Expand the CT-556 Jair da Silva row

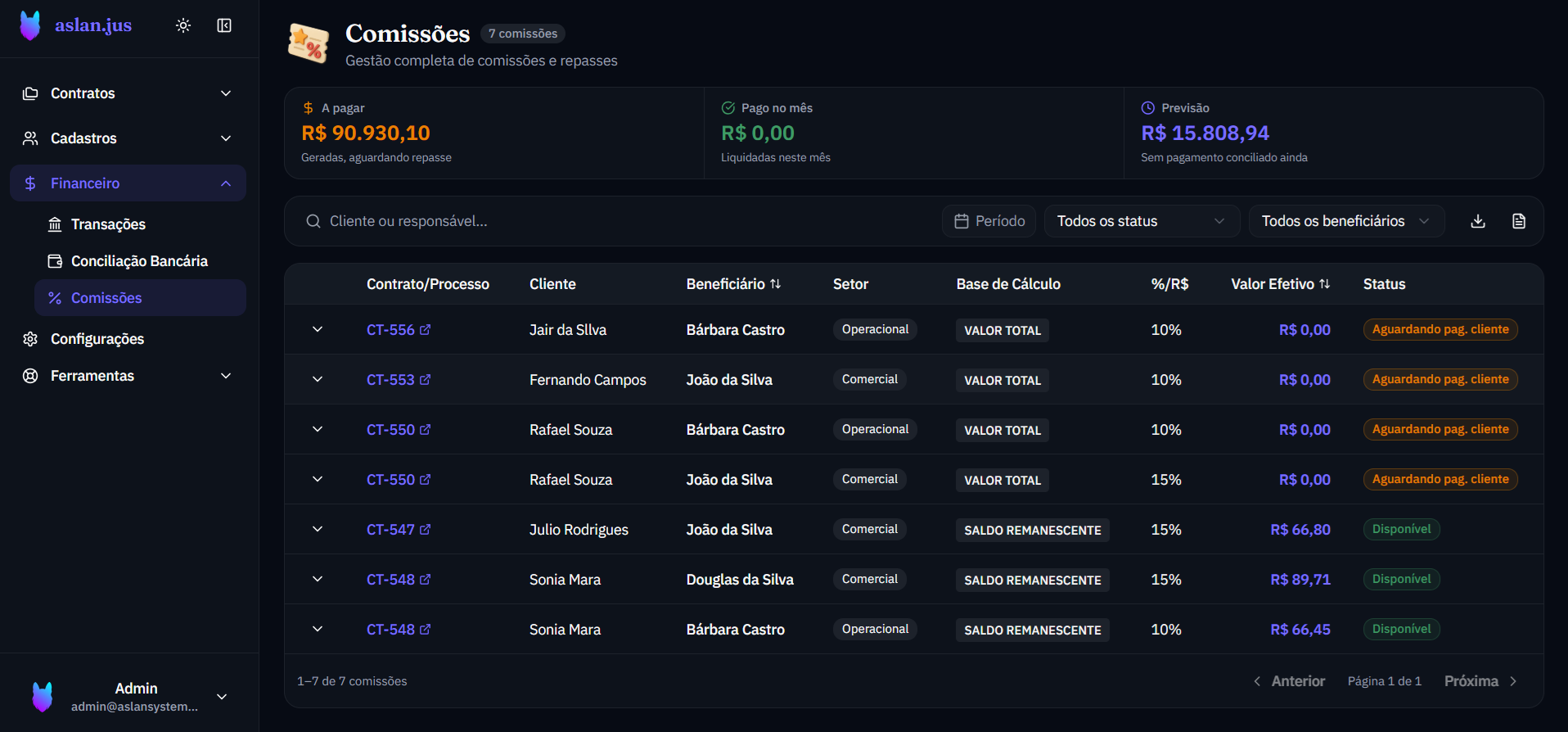coord(318,329)
